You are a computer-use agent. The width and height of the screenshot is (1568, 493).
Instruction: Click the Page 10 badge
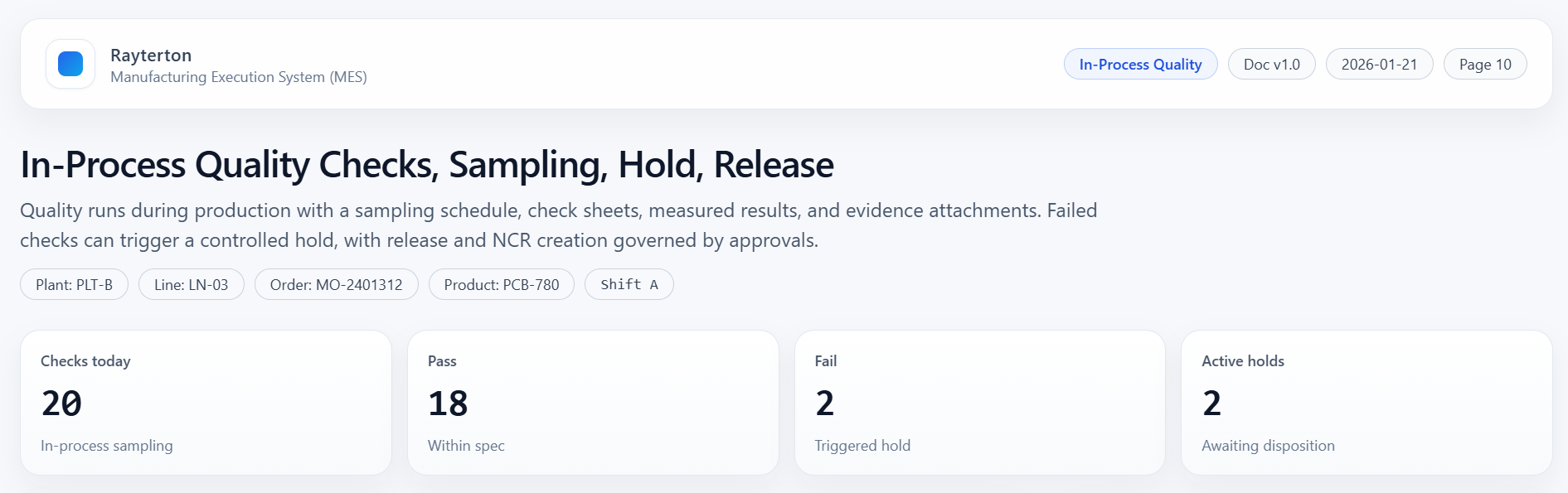point(1484,65)
